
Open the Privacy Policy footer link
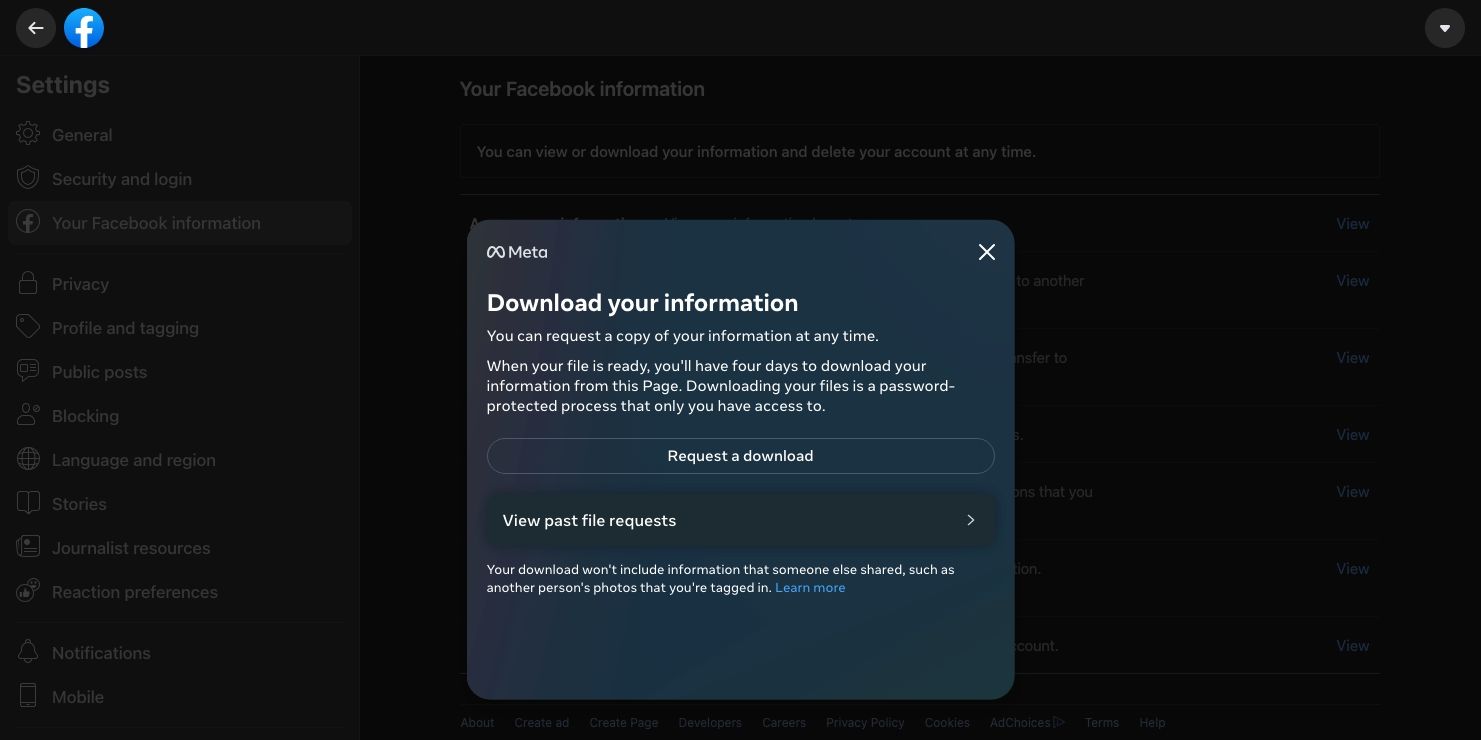point(864,722)
